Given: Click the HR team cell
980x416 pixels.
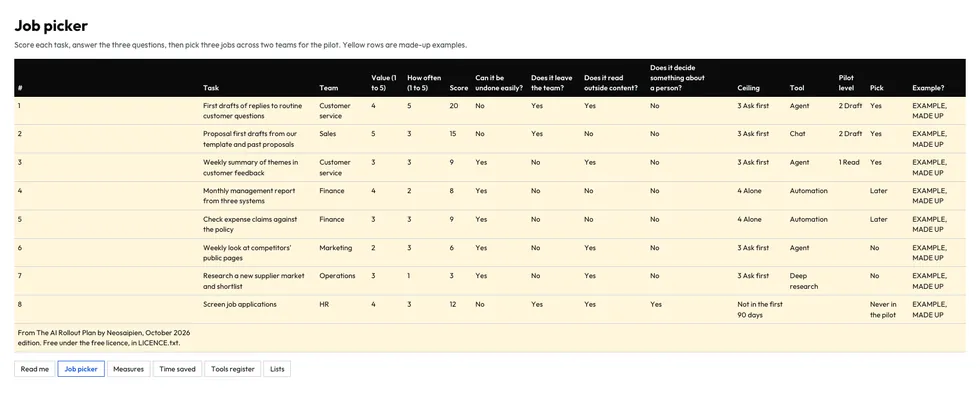Looking at the screenshot, I should pyautogui.click(x=324, y=305).
